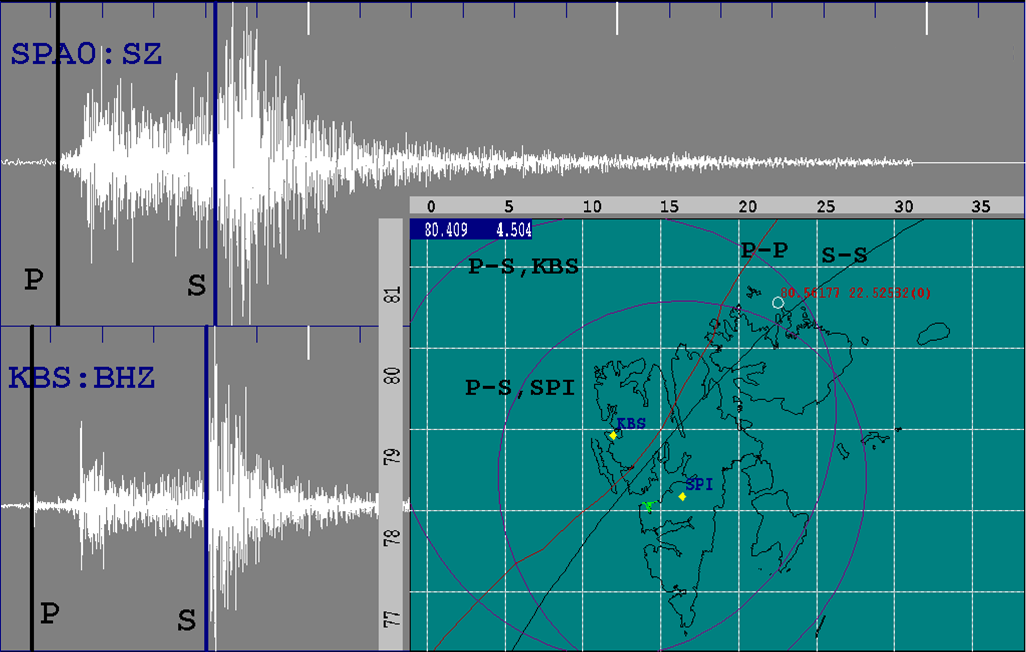
Task: Click the S-S hyperbola label
Action: [844, 255]
